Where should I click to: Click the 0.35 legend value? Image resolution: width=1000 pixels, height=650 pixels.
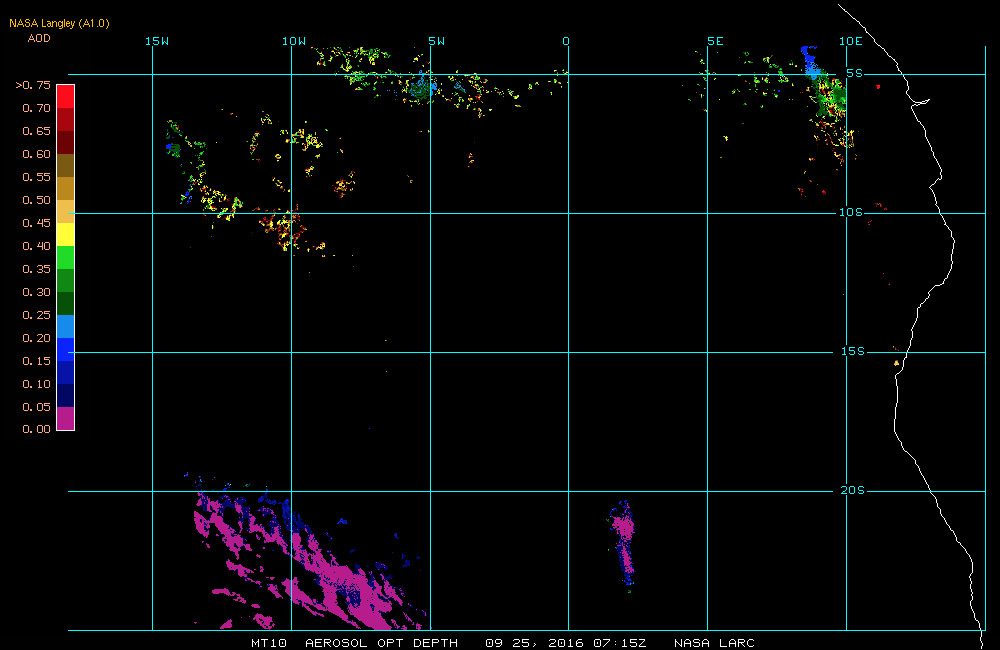[x=36, y=269]
